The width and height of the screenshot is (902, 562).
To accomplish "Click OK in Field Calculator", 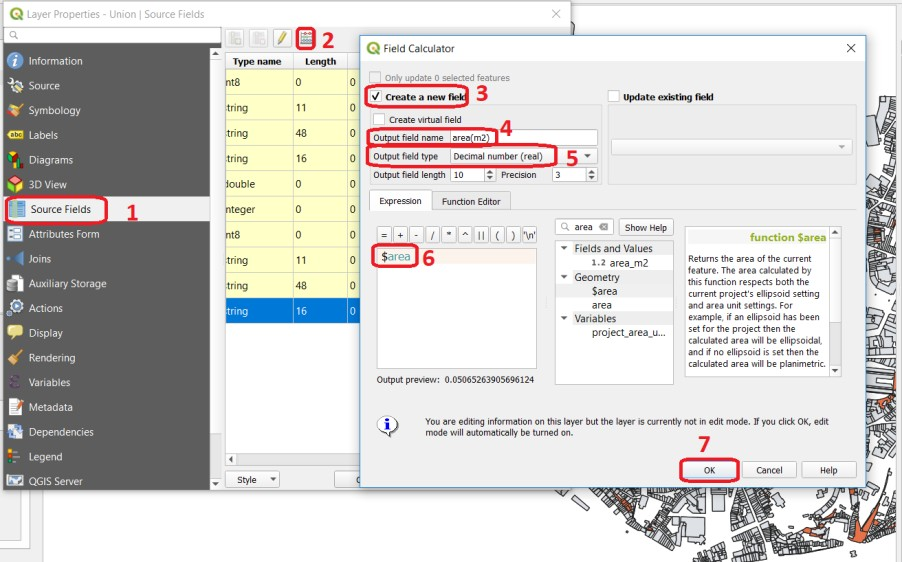I will tap(709, 470).
